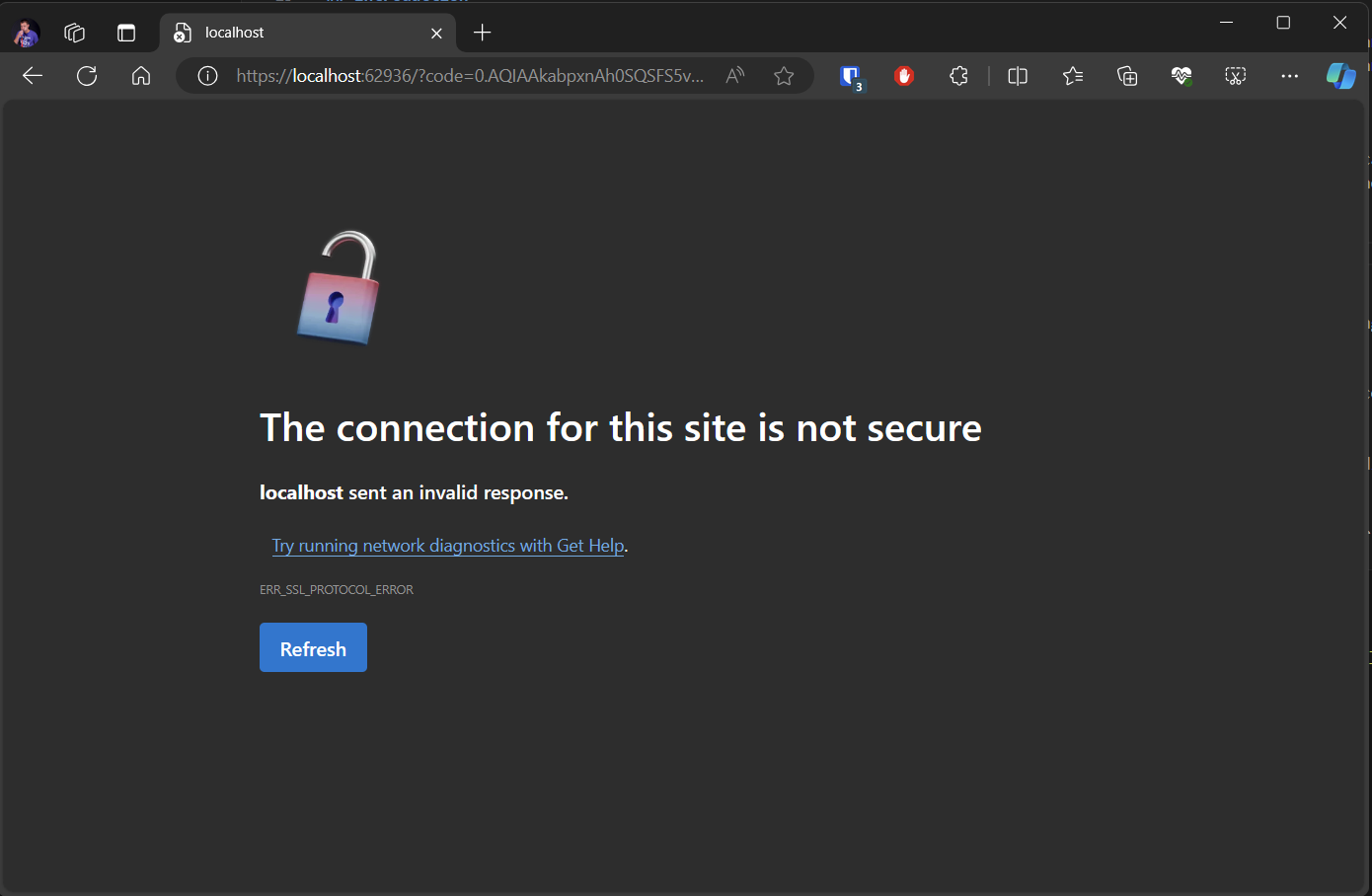Select the localhost tab
This screenshot has height=896, width=1372.
pyautogui.click(x=296, y=32)
